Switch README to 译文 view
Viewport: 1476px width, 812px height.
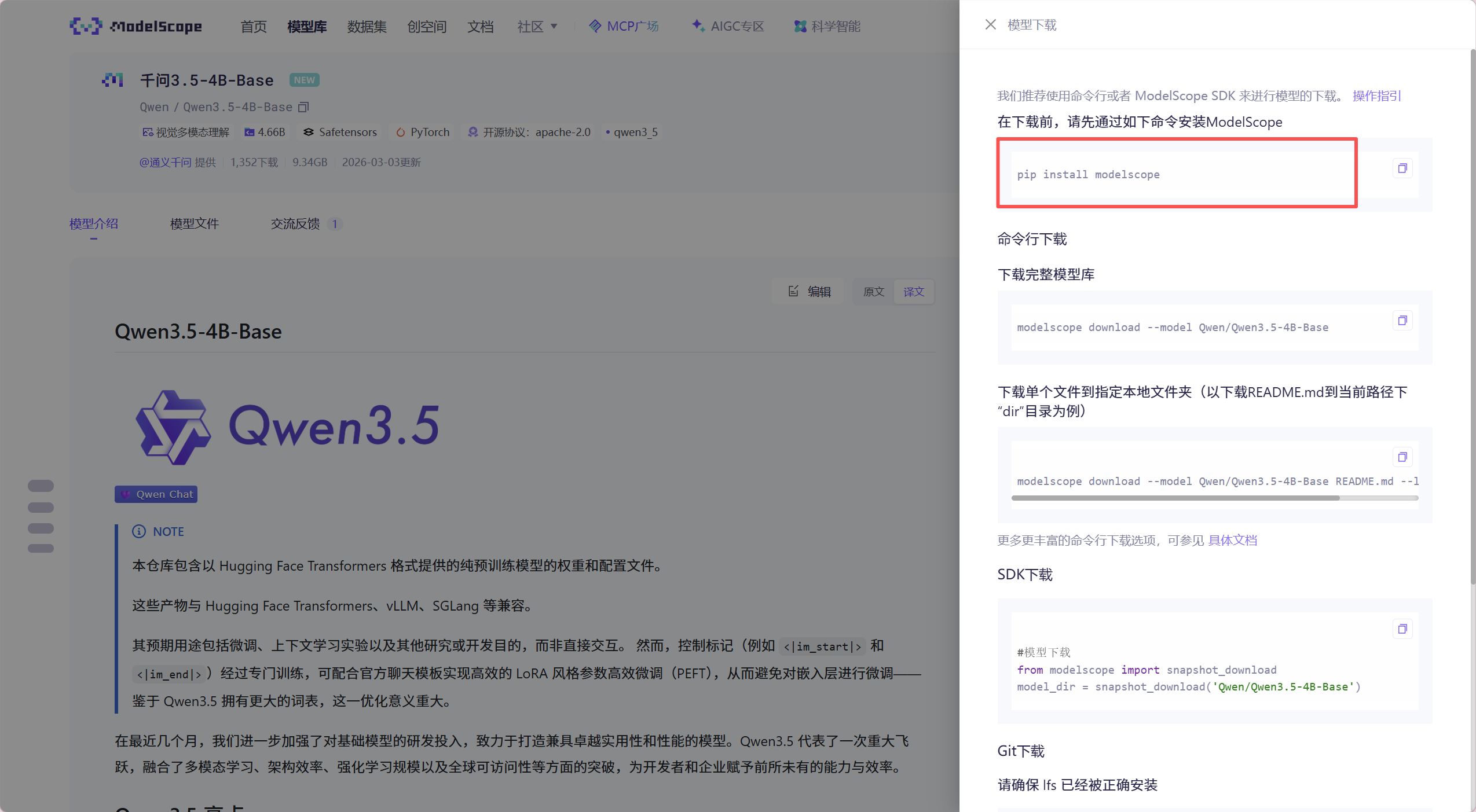coord(913,292)
